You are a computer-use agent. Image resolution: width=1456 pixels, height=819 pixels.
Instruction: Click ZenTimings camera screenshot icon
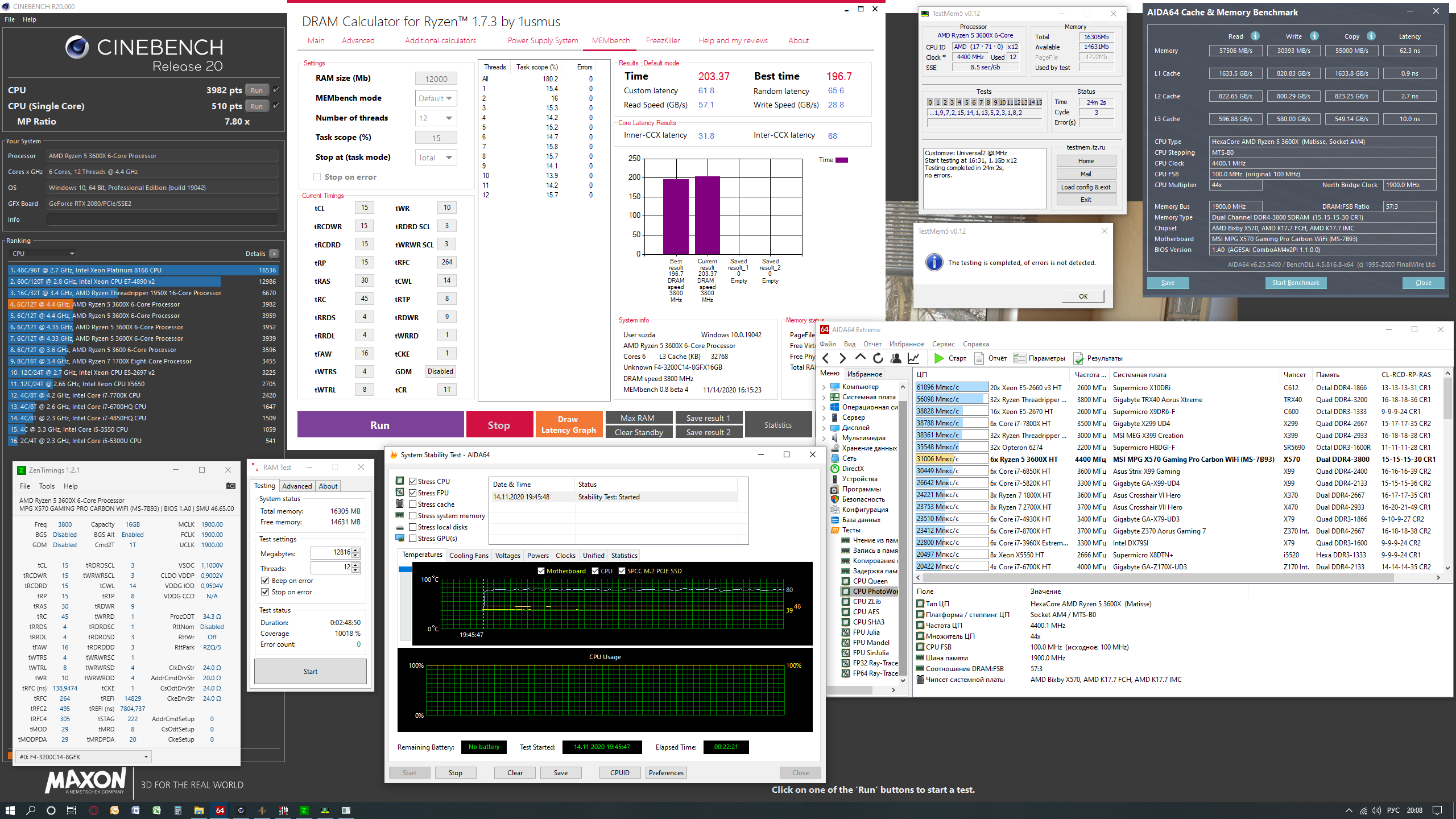[230, 486]
